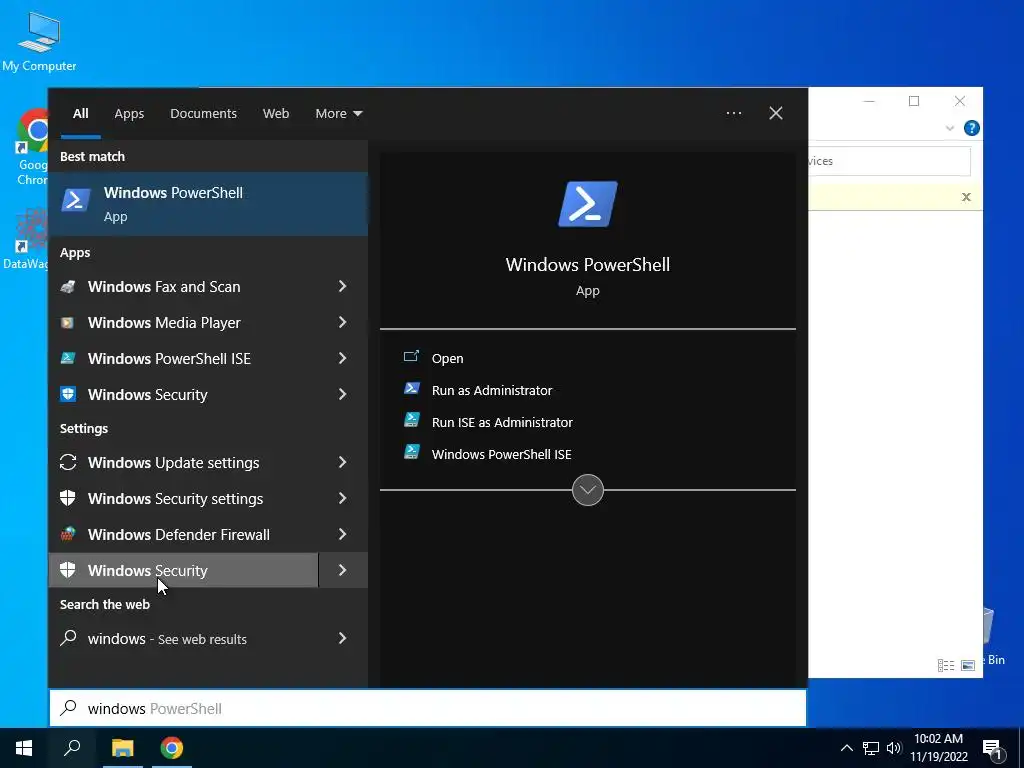
Task: Expand more actions with the circular chevron
Action: tap(588, 490)
